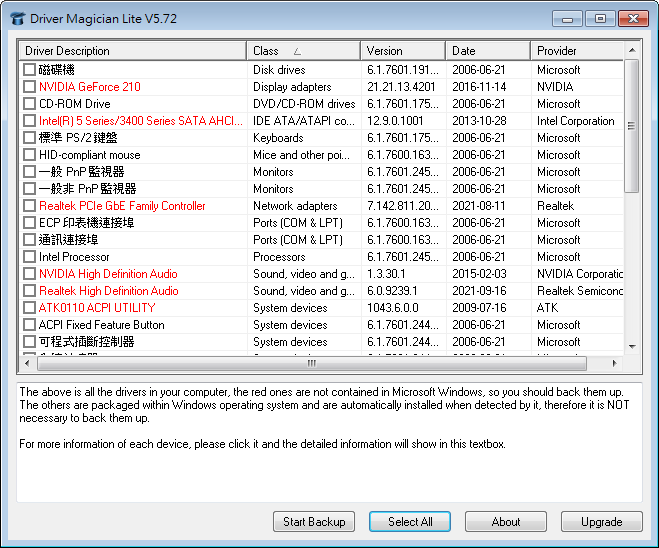Click the Version column header
659x548 pixels.
402,51
